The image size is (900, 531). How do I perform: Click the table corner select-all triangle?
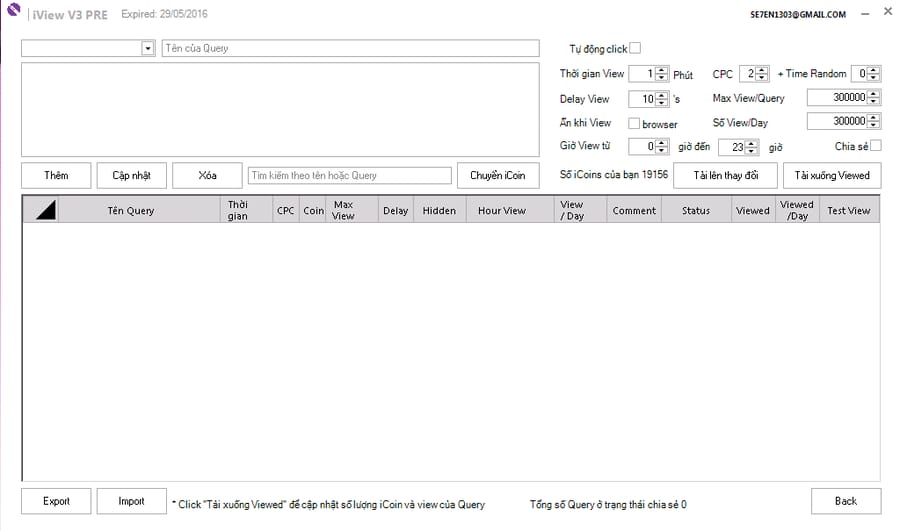pos(45,210)
